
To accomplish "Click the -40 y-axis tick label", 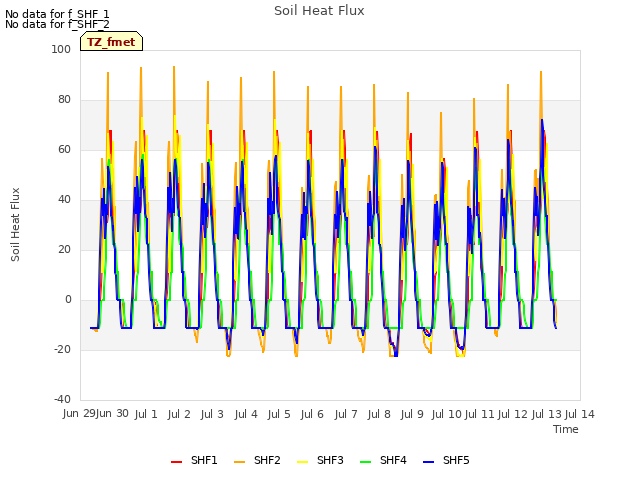I will tap(62, 400).
